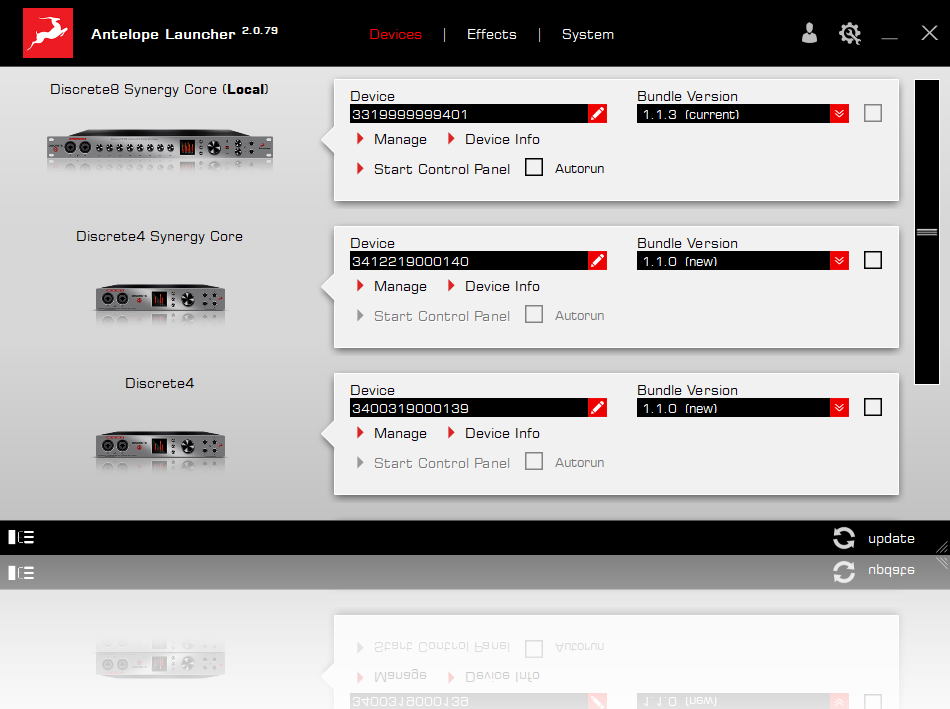Image resolution: width=950 pixels, height=709 pixels.
Task: Click Manage arrow for device 3412219000140
Action: pyautogui.click(x=360, y=285)
